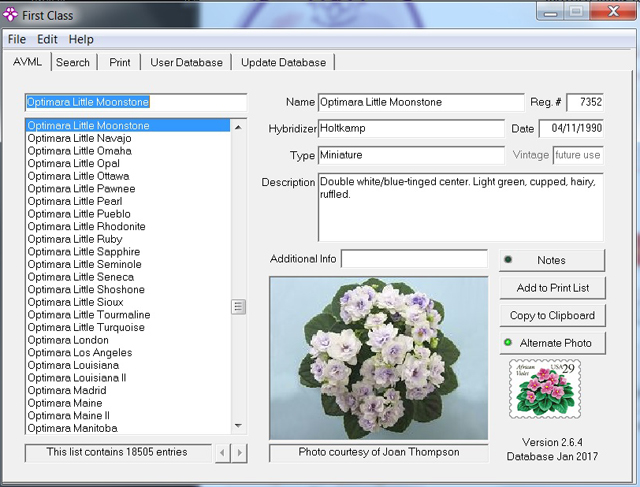This screenshot has width=640, height=487.
Task: Switch to the Search tab
Action: [x=73, y=62]
